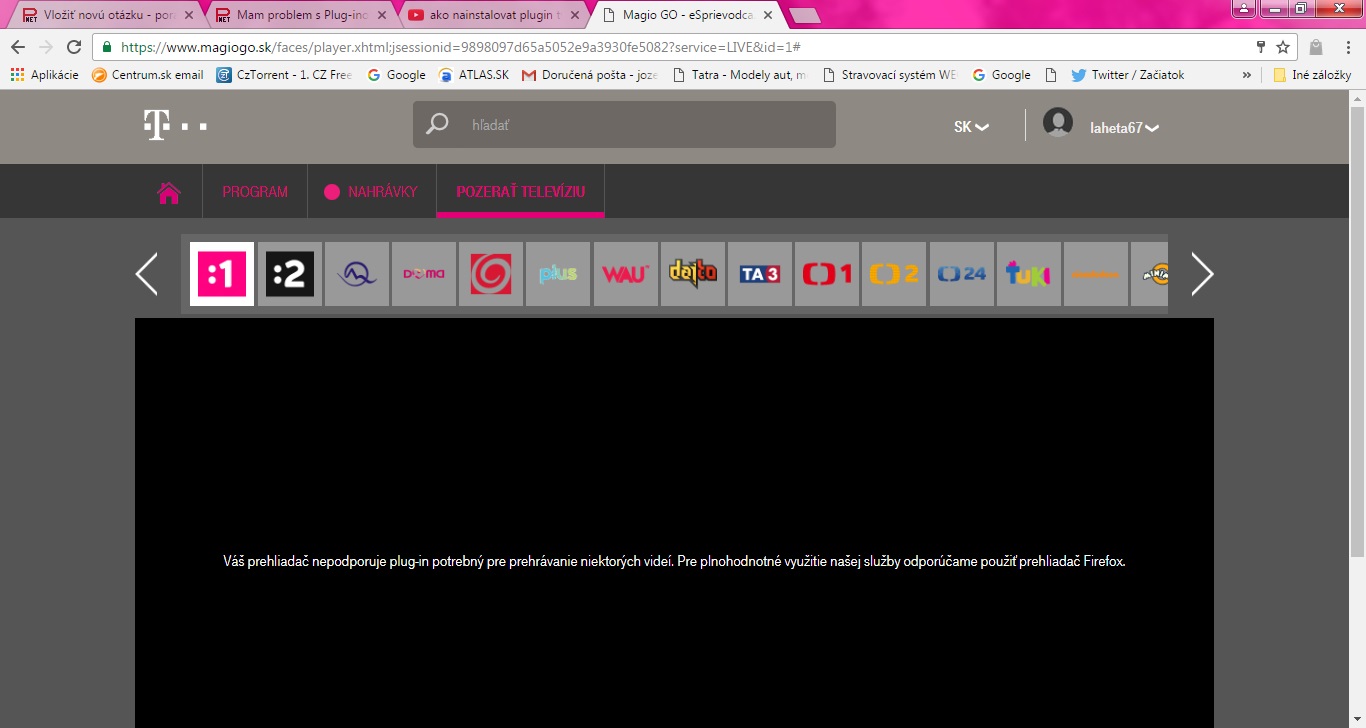This screenshot has width=1366, height=728.
Task: Go back to the previous page
Action: pyautogui.click(x=18, y=47)
